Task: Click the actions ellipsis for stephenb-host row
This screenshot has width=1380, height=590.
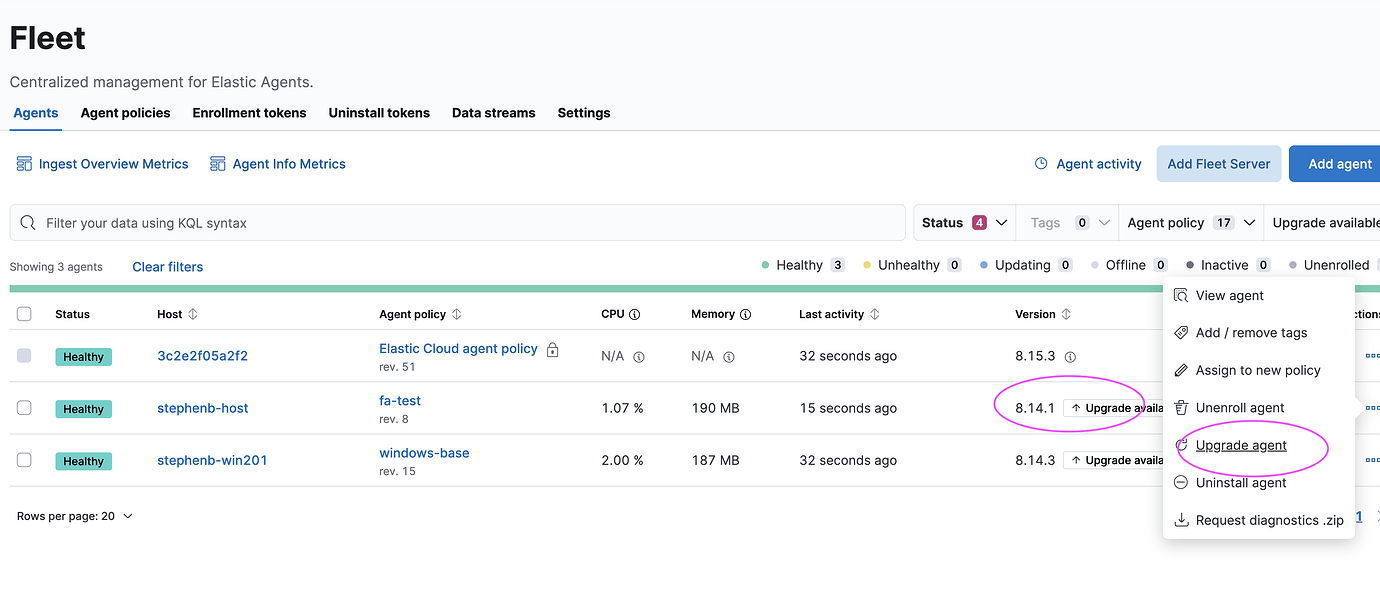Action: (1375, 408)
